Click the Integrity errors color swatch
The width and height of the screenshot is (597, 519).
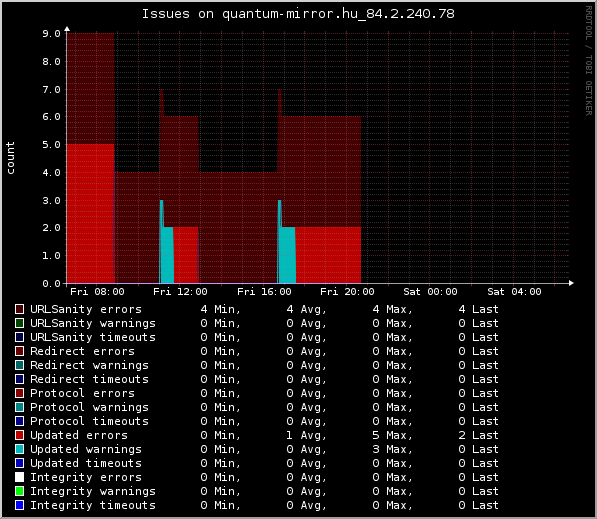point(19,477)
